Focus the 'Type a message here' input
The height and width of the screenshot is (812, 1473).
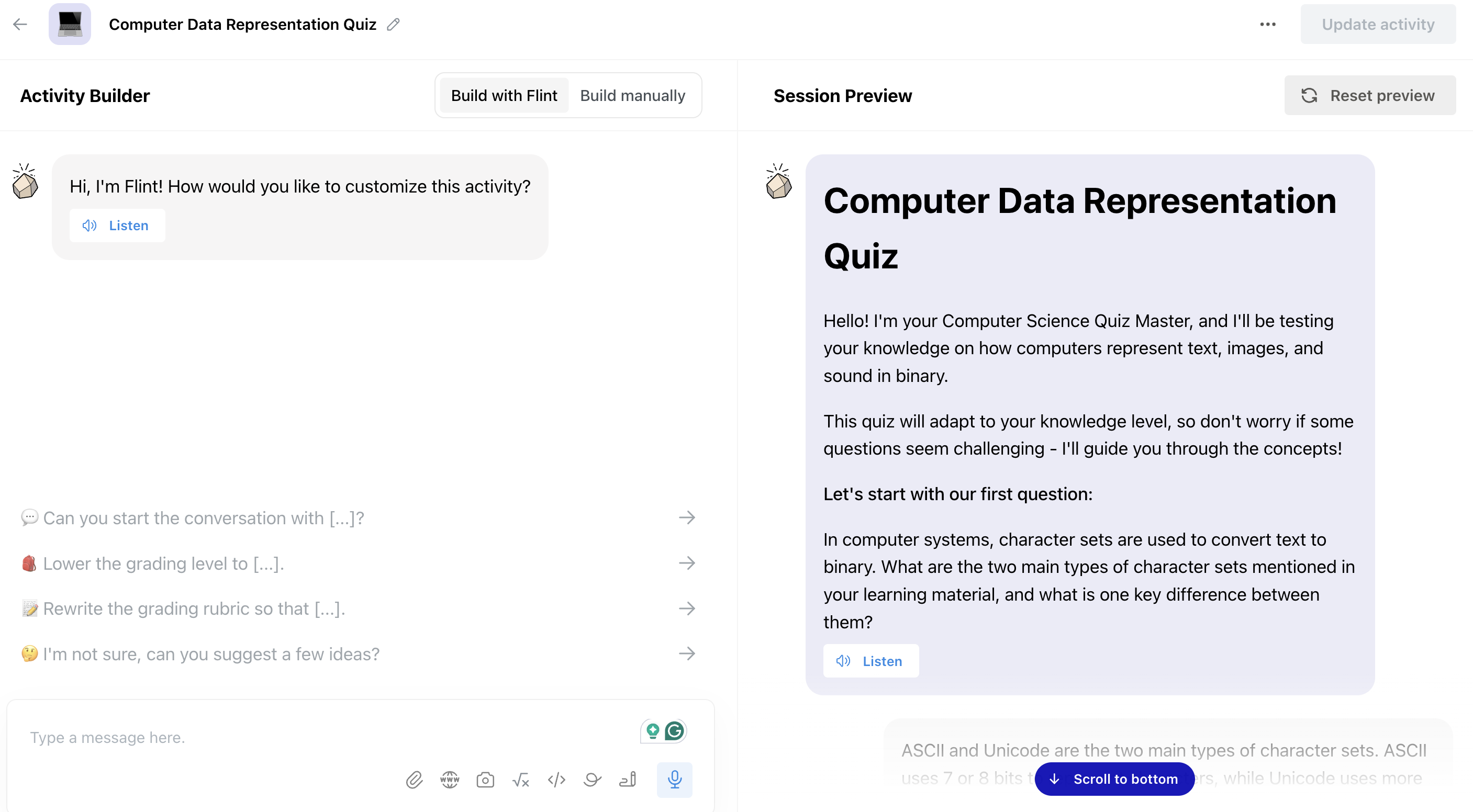[x=332, y=737]
